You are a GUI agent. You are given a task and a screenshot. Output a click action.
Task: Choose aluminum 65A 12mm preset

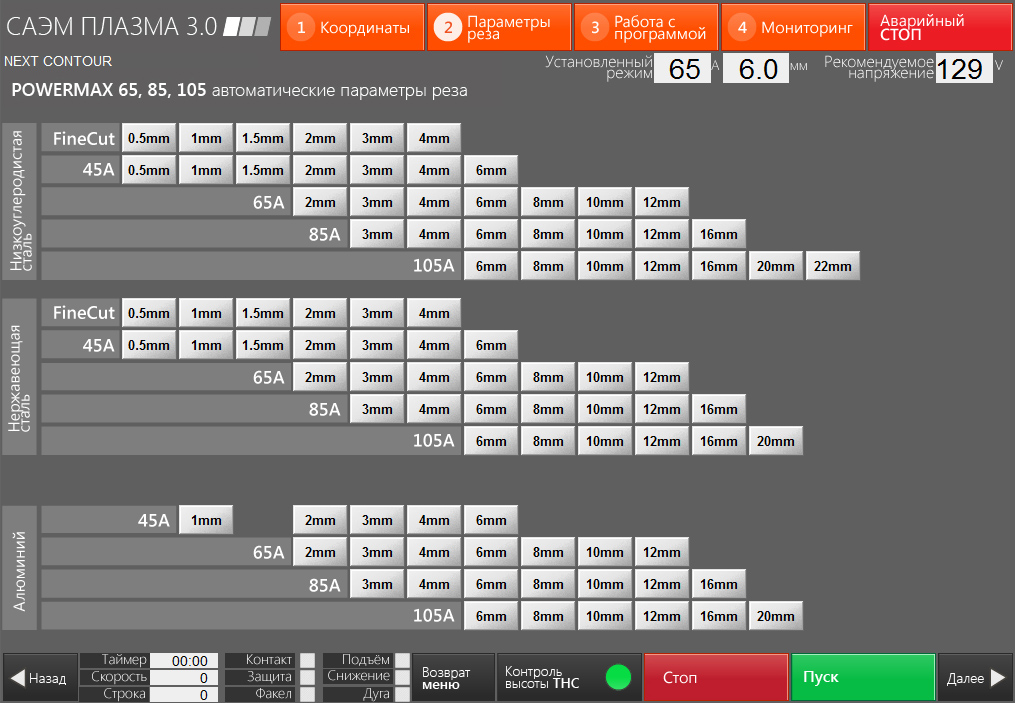click(x=662, y=552)
